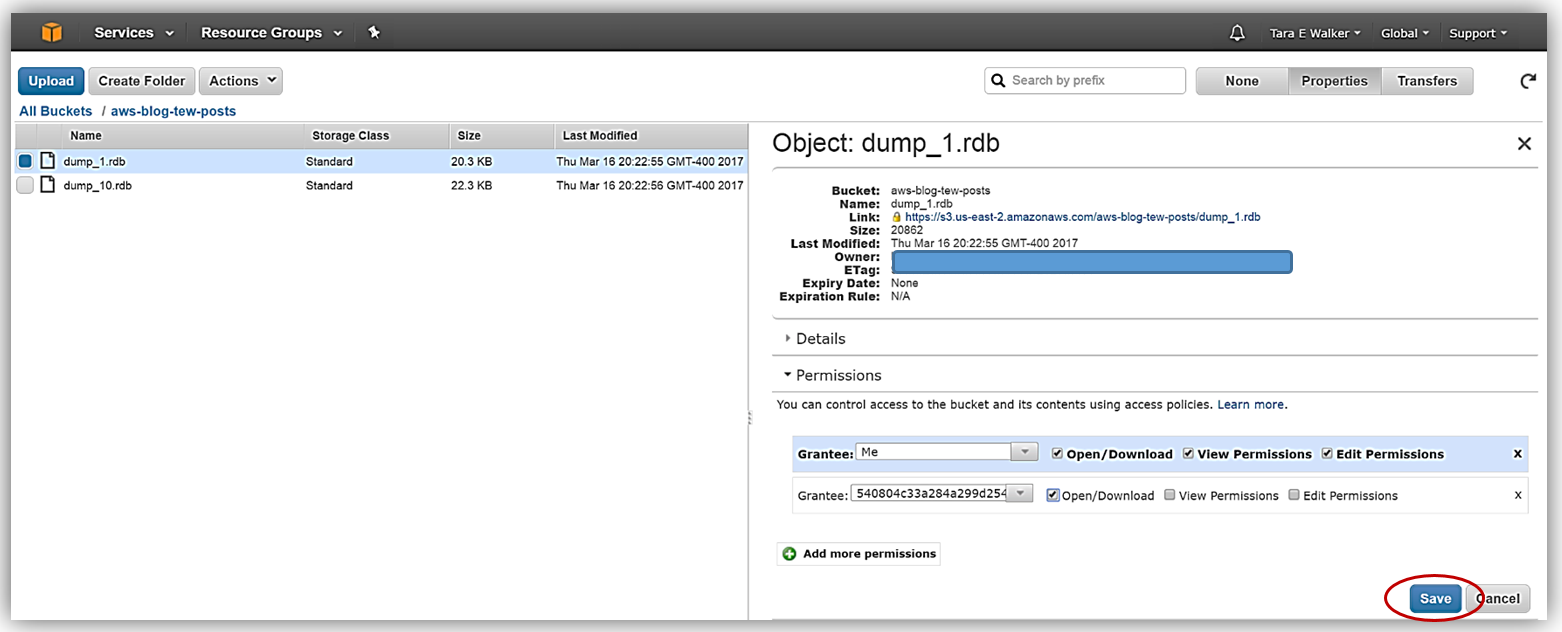1562x632 pixels.
Task: Switch to the Transfers tab
Action: pyautogui.click(x=1427, y=81)
